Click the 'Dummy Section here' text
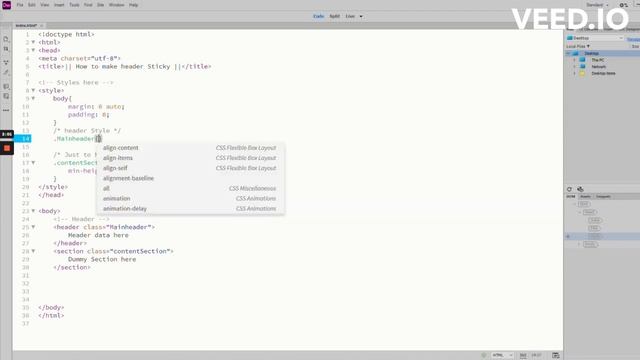 click(x=102, y=259)
